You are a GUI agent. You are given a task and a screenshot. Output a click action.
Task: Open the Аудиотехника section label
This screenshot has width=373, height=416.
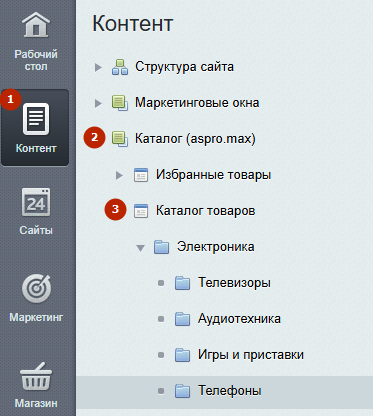(x=239, y=319)
